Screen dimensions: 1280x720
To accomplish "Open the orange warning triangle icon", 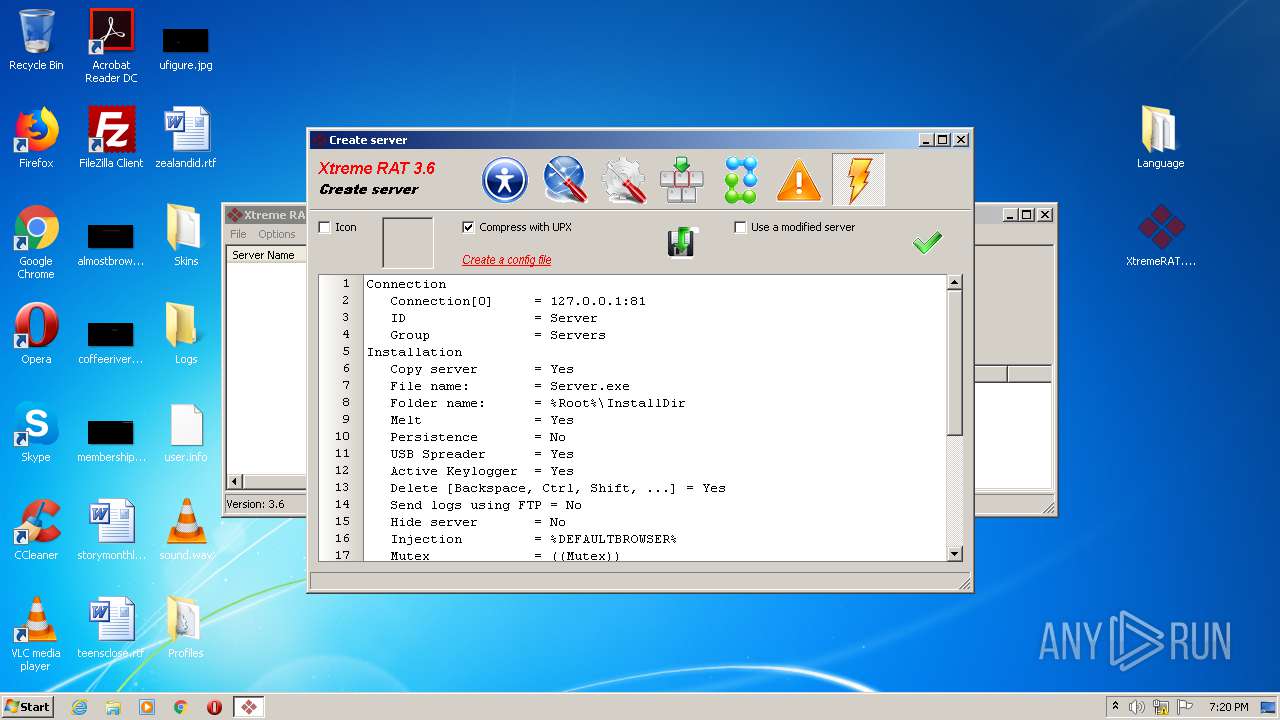I will click(x=799, y=181).
